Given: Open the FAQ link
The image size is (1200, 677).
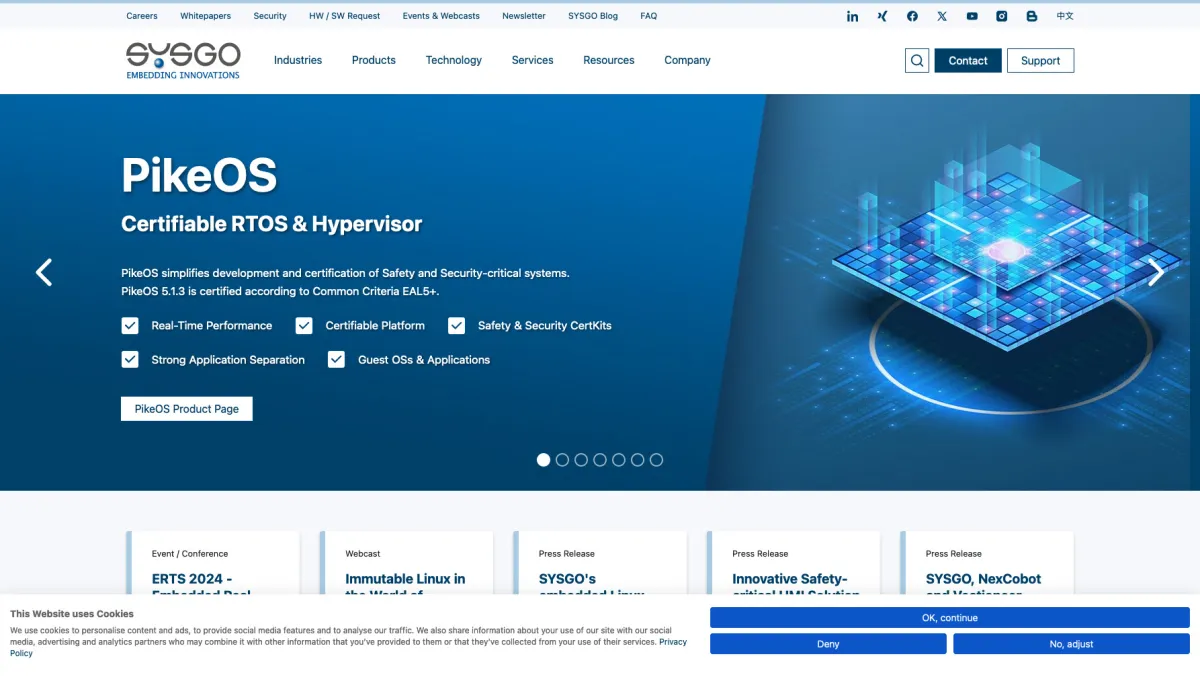Looking at the screenshot, I should click(649, 16).
